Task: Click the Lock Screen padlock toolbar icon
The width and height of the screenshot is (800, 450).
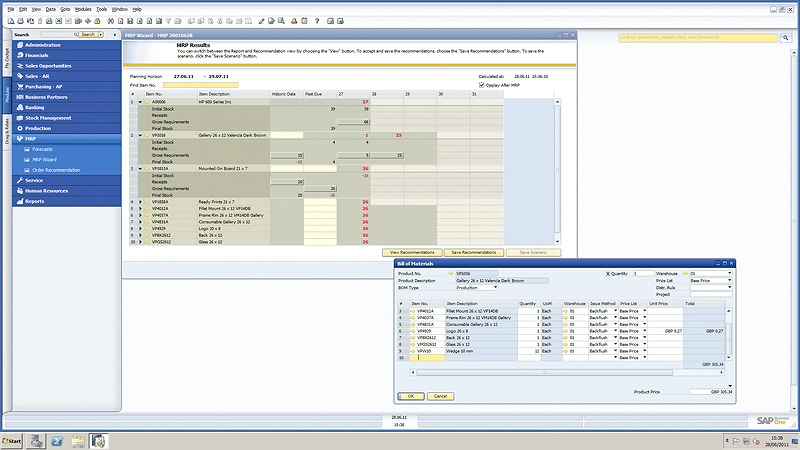Action: [x=97, y=21]
